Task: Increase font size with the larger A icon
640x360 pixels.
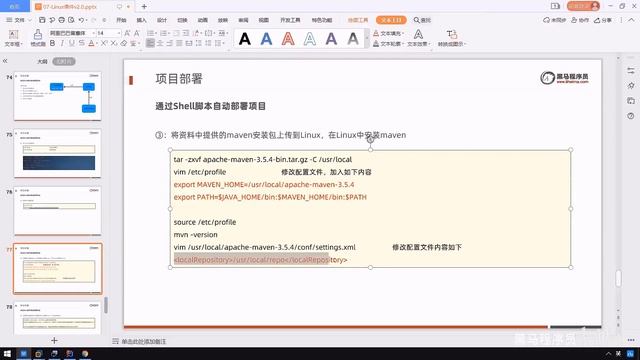Action: click(x=127, y=33)
